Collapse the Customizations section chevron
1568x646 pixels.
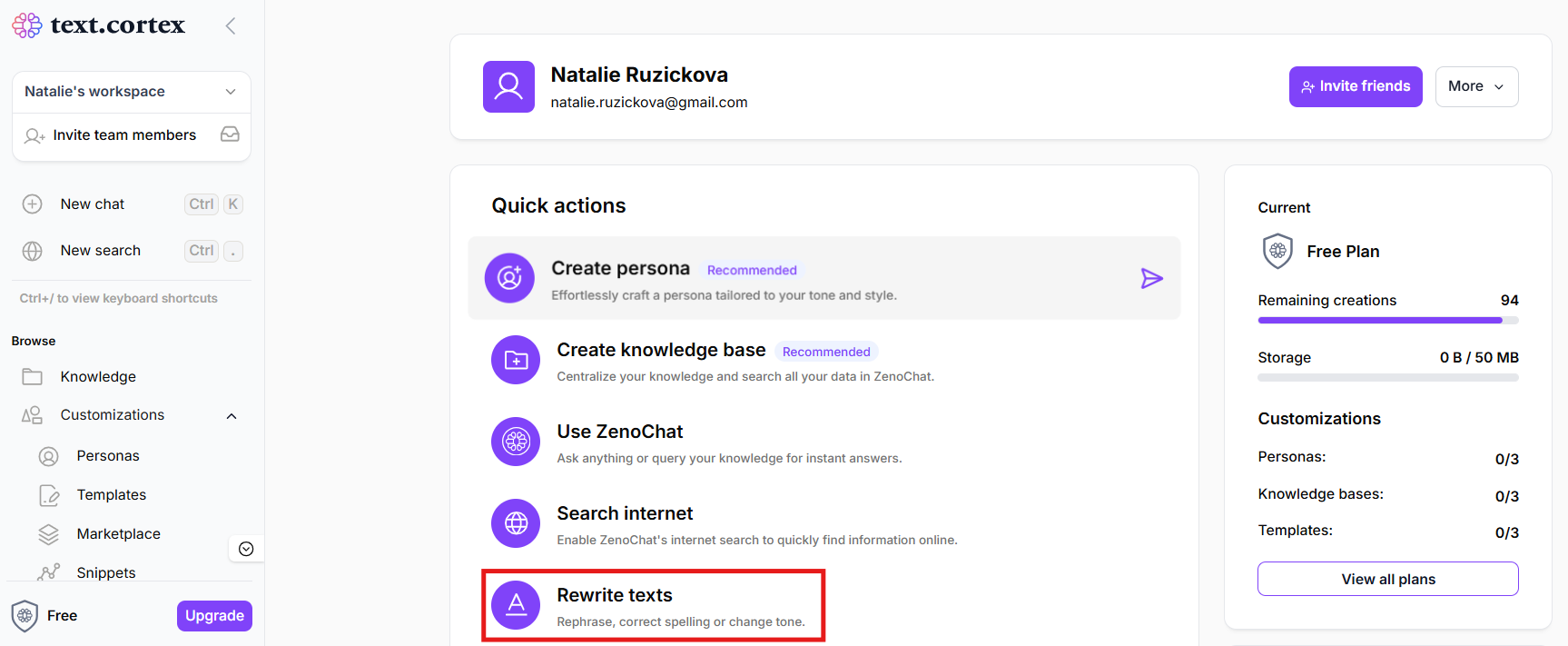(232, 416)
